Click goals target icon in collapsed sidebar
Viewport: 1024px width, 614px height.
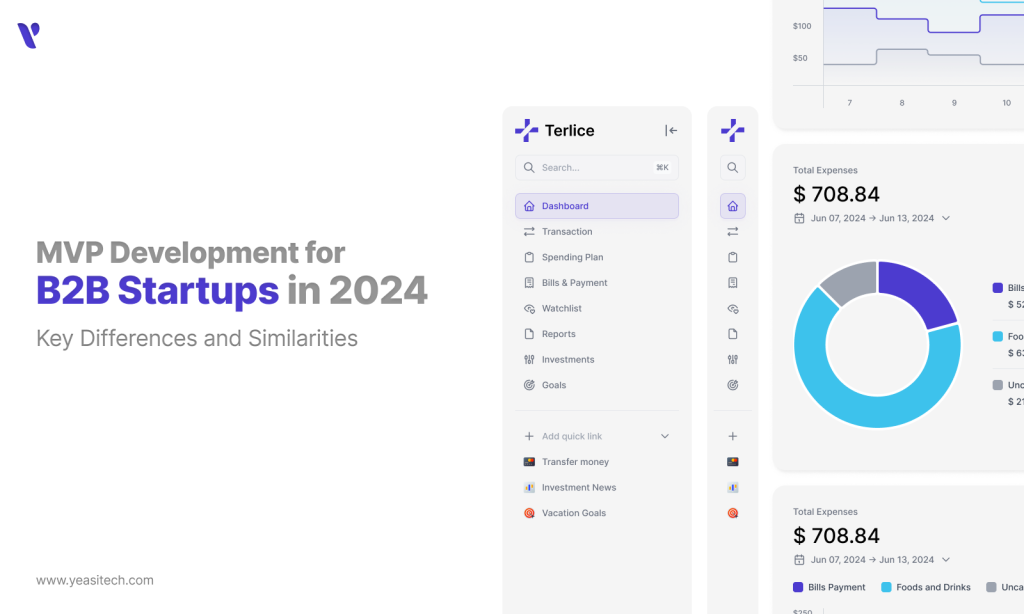(x=733, y=385)
